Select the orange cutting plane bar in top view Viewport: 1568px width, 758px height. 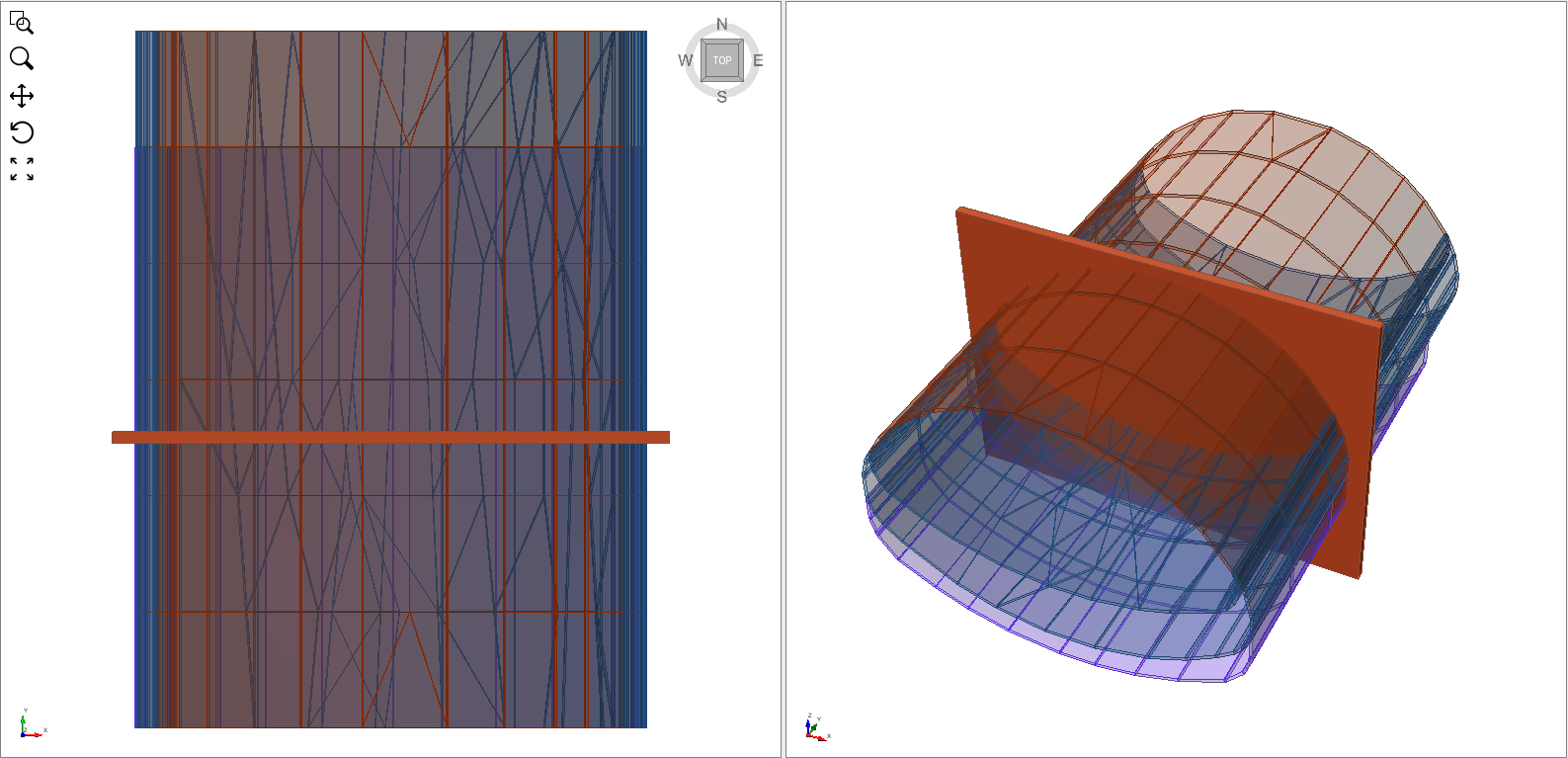[x=390, y=437]
